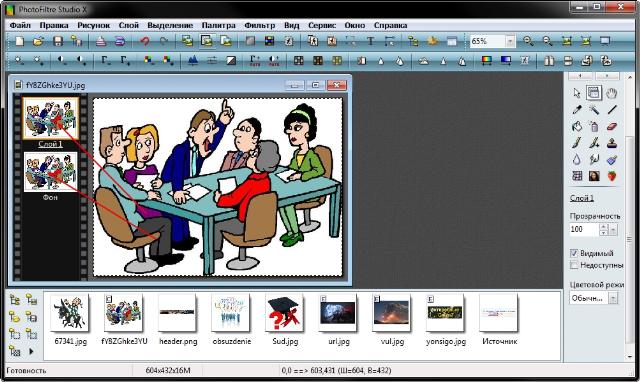Click the Вид menu
This screenshot has width=640, height=382.
[x=291, y=25]
